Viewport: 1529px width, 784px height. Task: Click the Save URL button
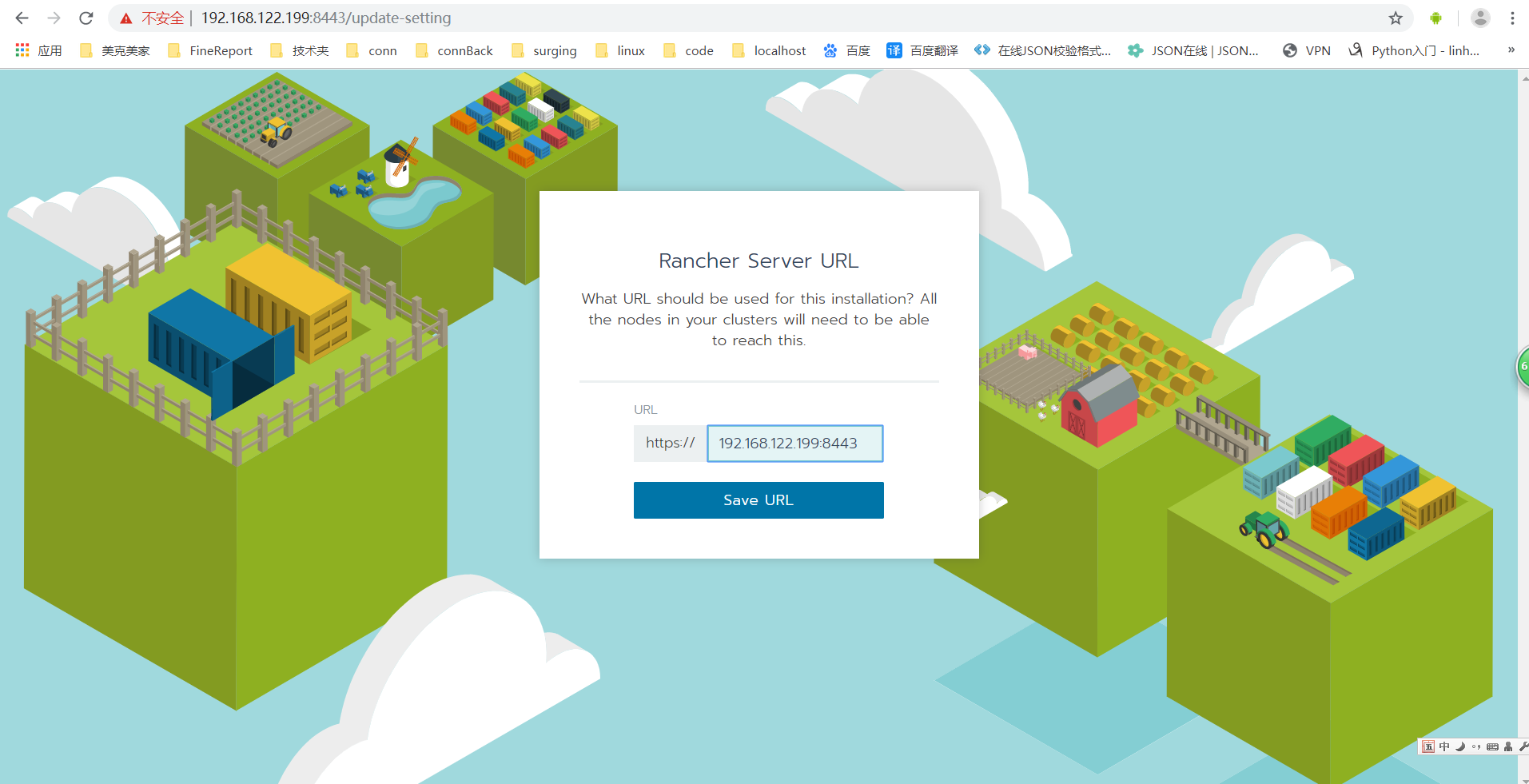(759, 500)
